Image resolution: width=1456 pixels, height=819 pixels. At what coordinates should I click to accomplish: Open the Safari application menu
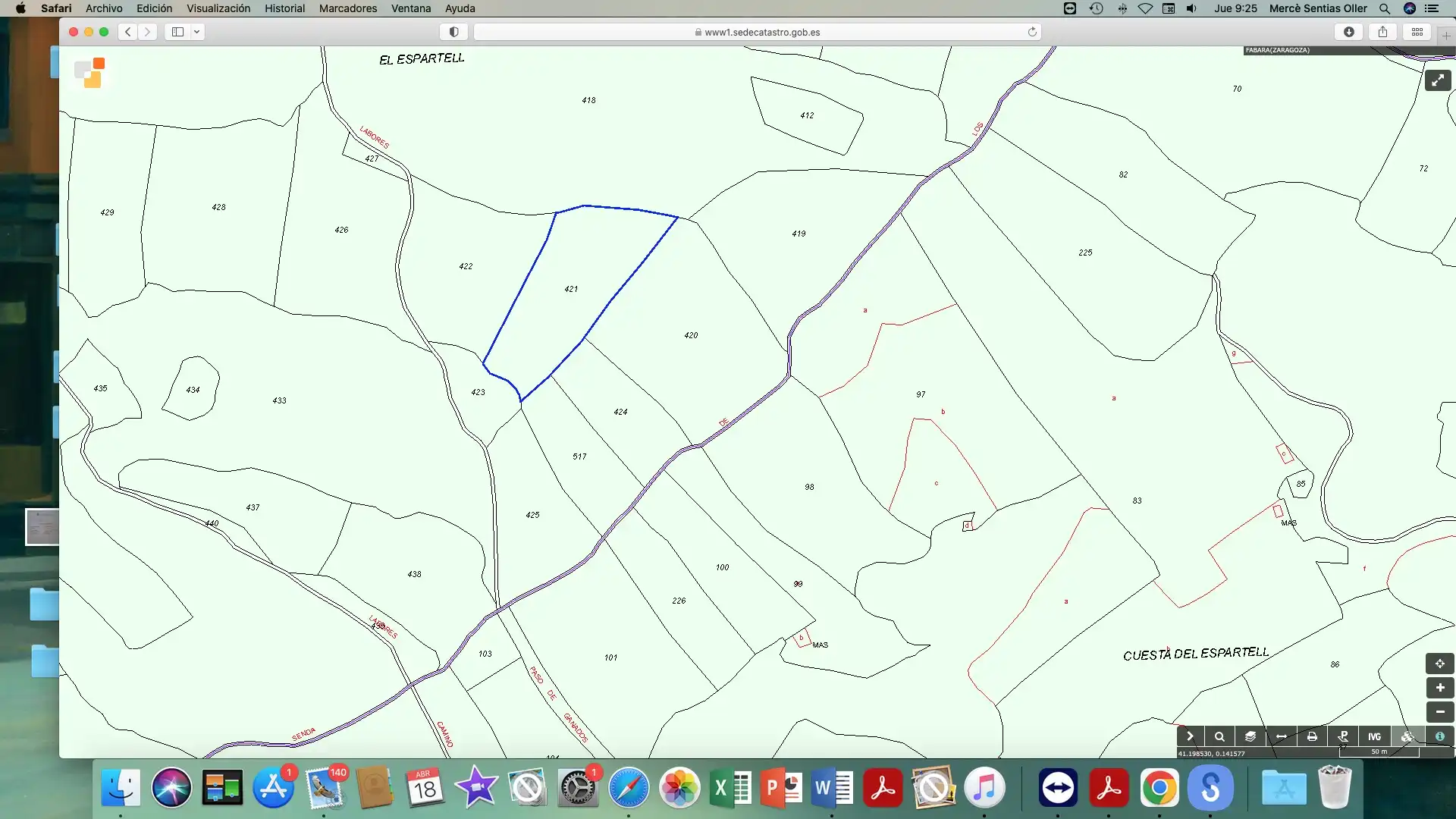[x=56, y=8]
